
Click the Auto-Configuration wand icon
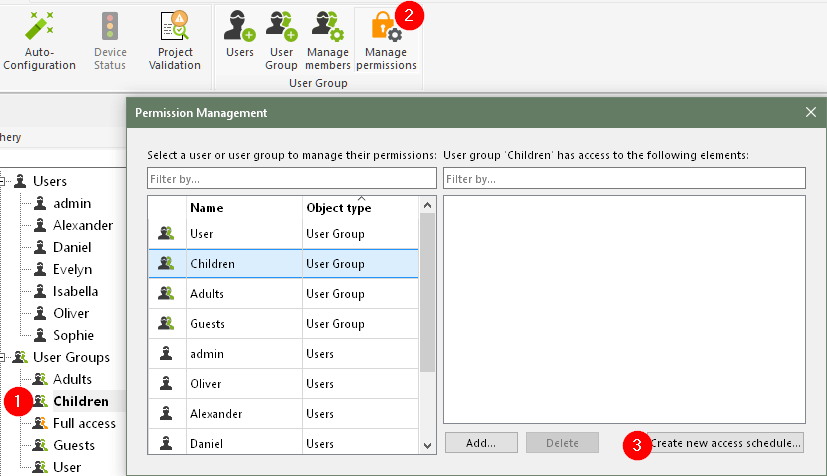40,26
